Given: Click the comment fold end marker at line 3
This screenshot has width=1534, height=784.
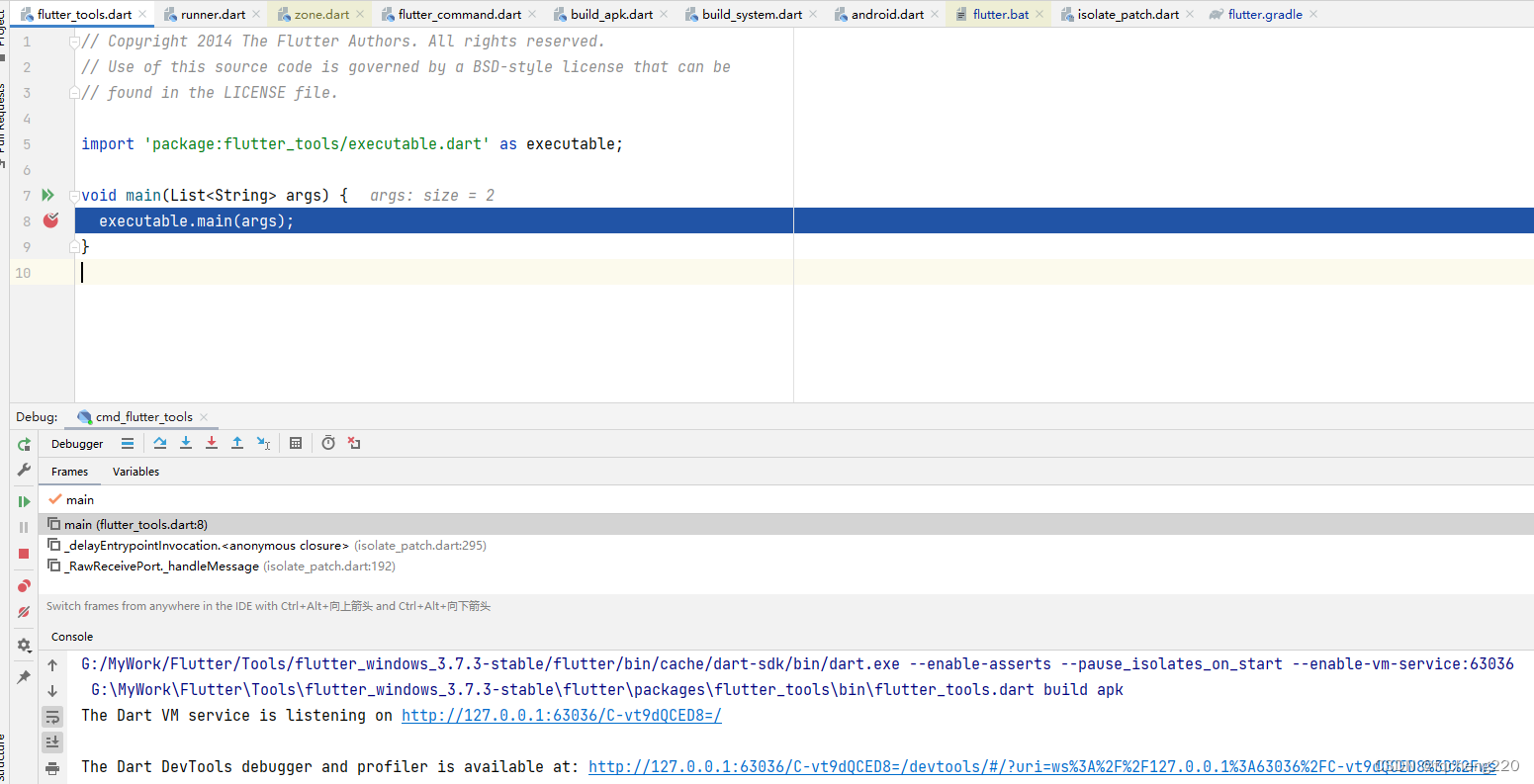Looking at the screenshot, I should (x=74, y=93).
